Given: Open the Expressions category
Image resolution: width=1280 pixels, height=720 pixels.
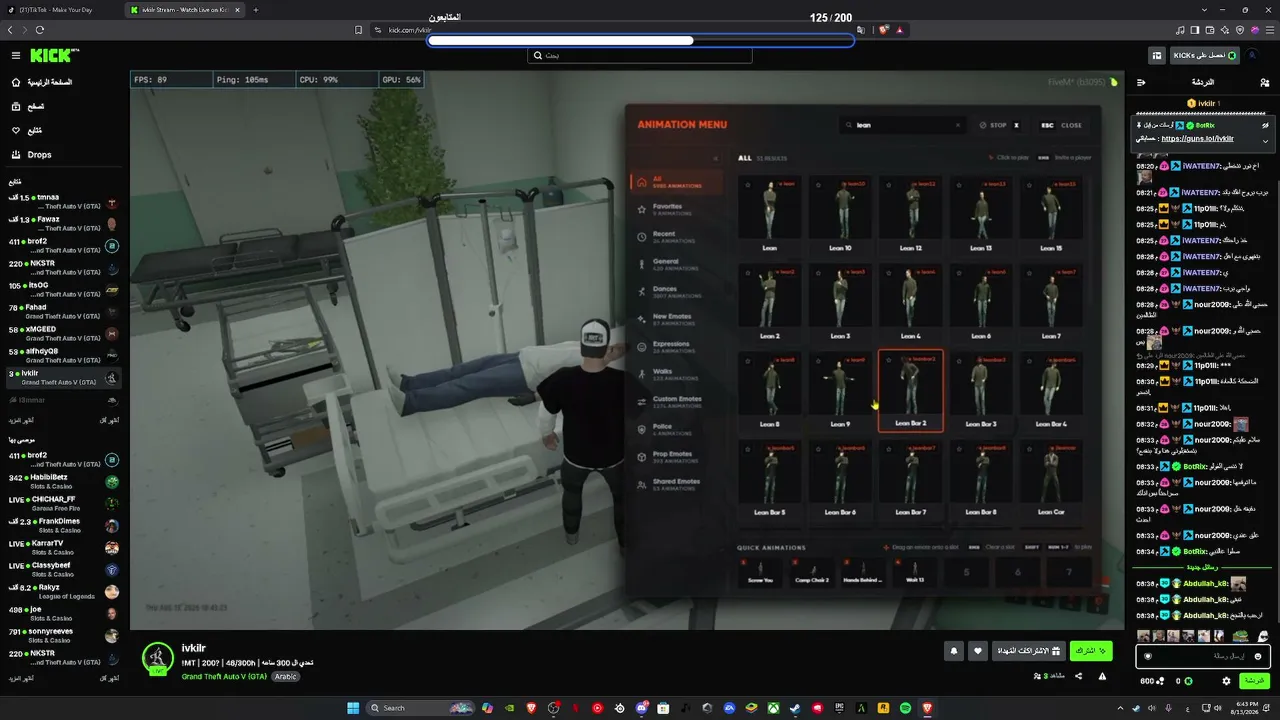Looking at the screenshot, I should coord(677,346).
